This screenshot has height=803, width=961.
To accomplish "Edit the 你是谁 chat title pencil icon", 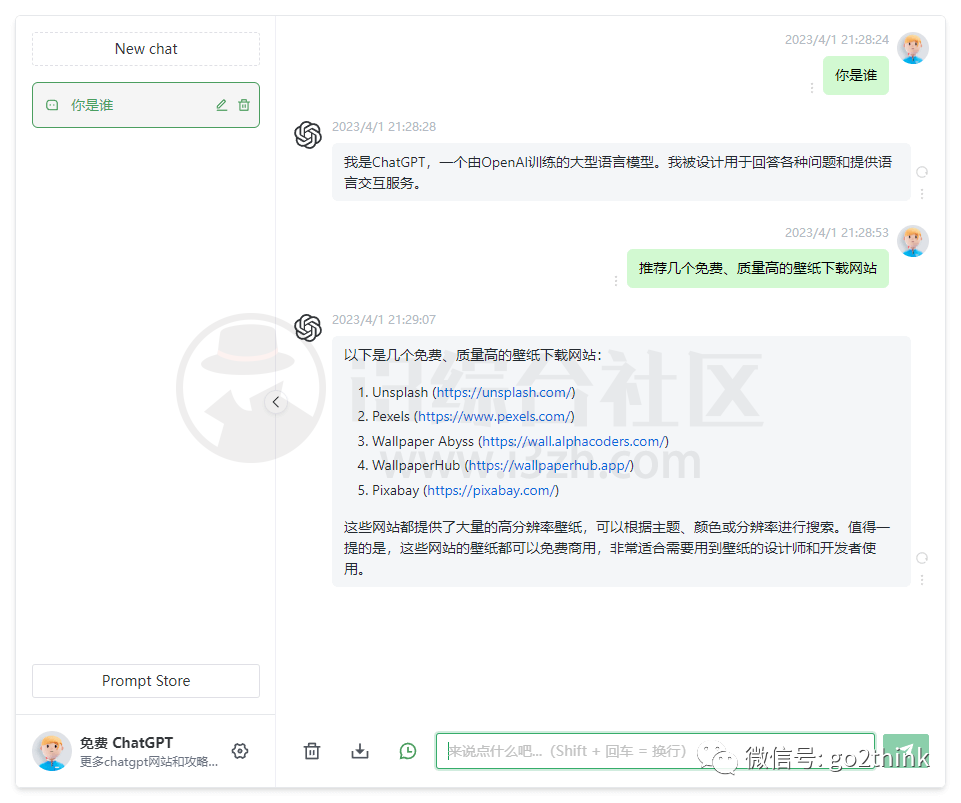I will click(222, 105).
